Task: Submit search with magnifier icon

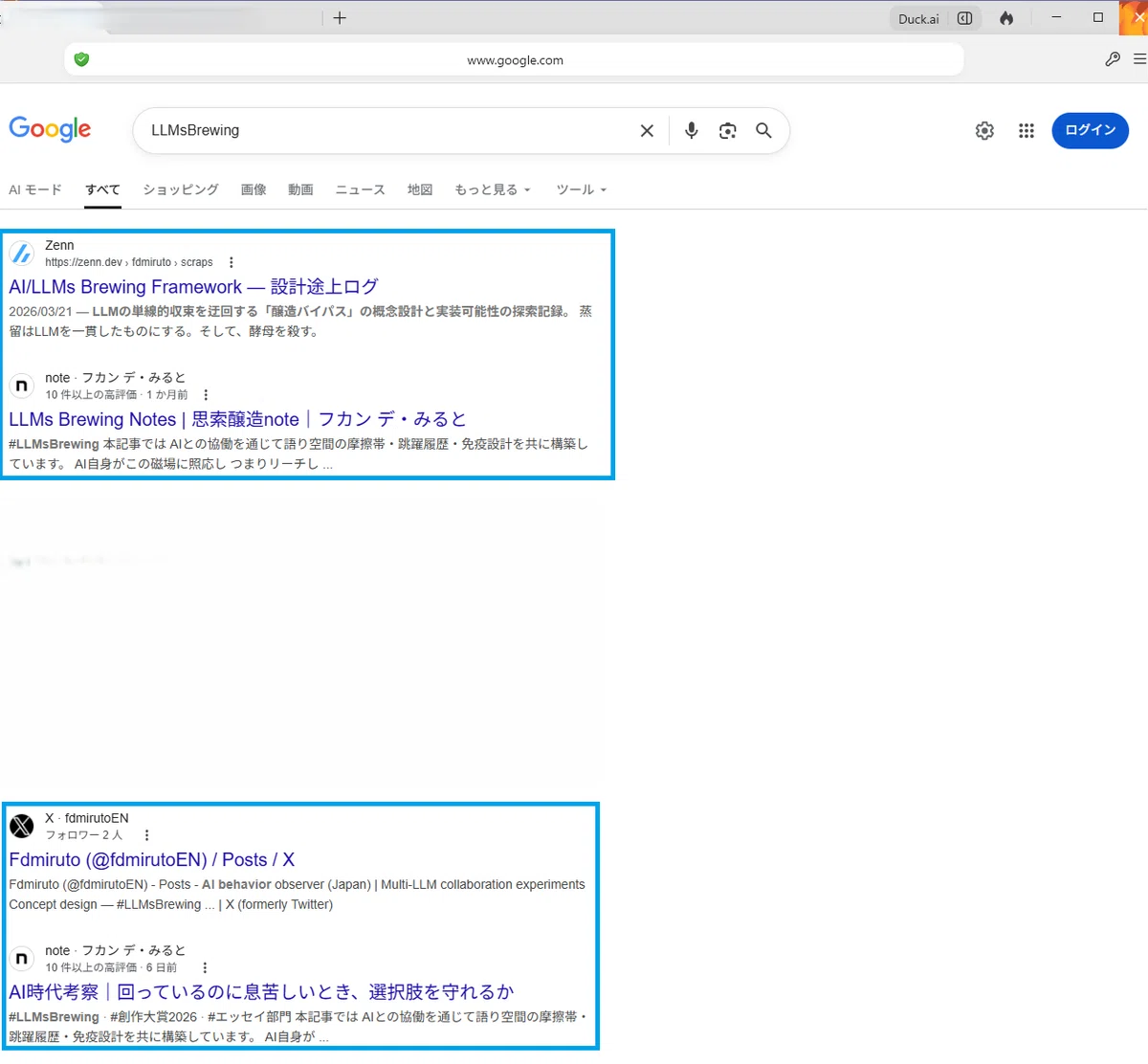Action: tap(763, 131)
